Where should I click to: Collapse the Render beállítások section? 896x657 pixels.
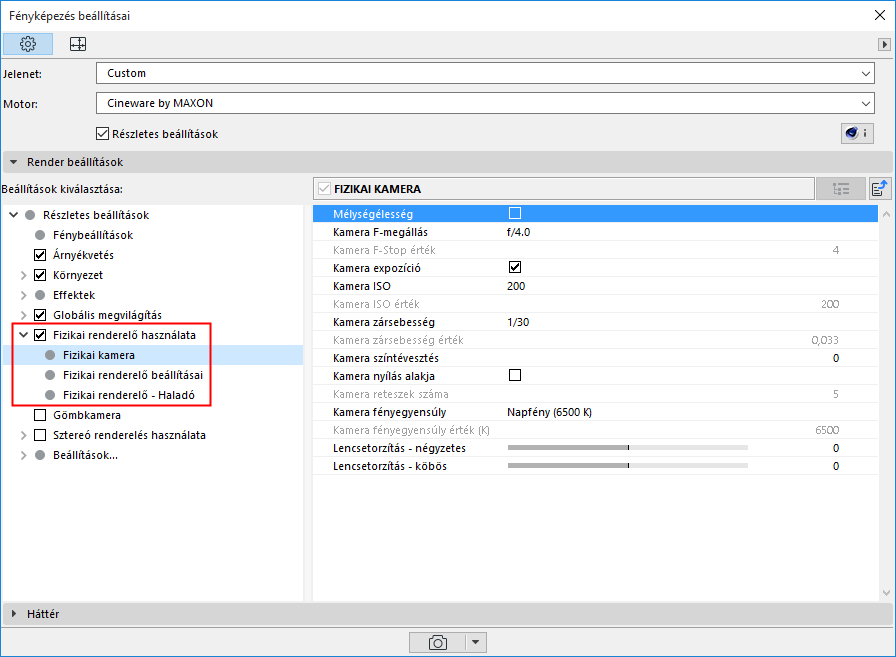(x=14, y=162)
